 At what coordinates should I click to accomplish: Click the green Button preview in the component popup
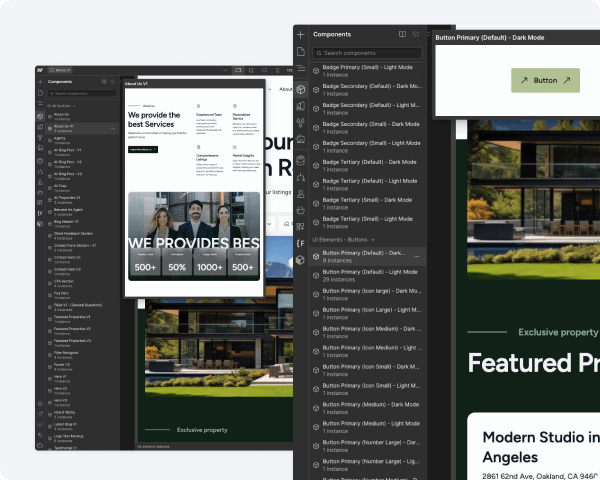545,80
